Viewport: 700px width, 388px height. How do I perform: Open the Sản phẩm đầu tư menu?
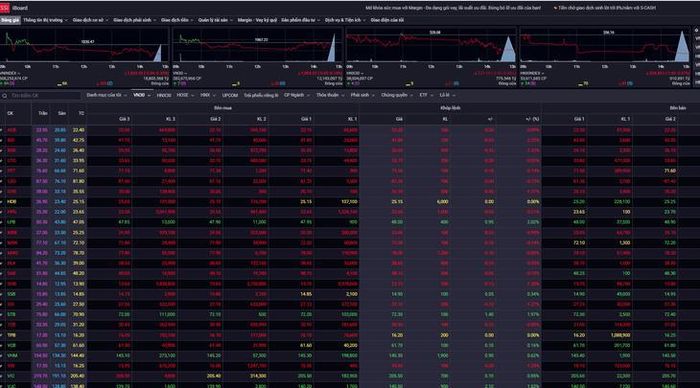pyautogui.click(x=300, y=20)
